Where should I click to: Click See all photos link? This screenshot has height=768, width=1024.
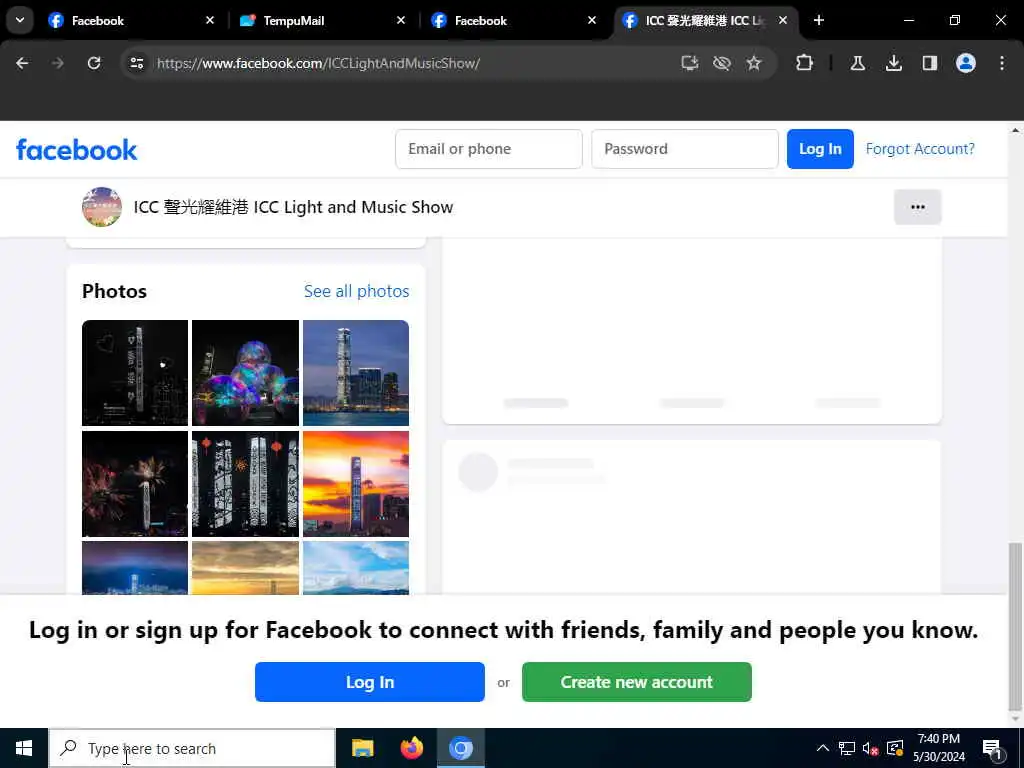pyautogui.click(x=357, y=291)
